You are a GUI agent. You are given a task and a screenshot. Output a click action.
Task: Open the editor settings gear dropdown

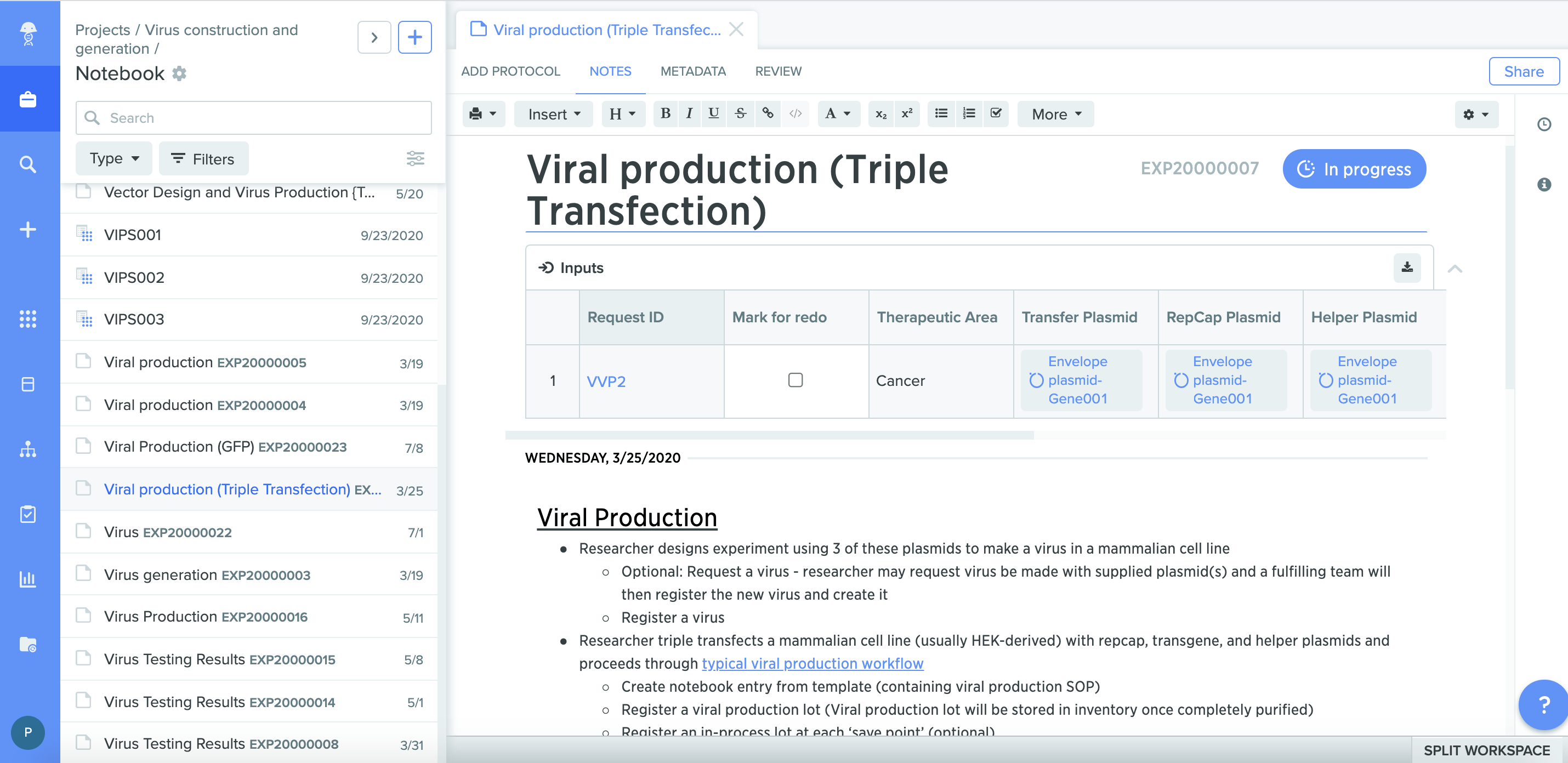coord(1476,114)
